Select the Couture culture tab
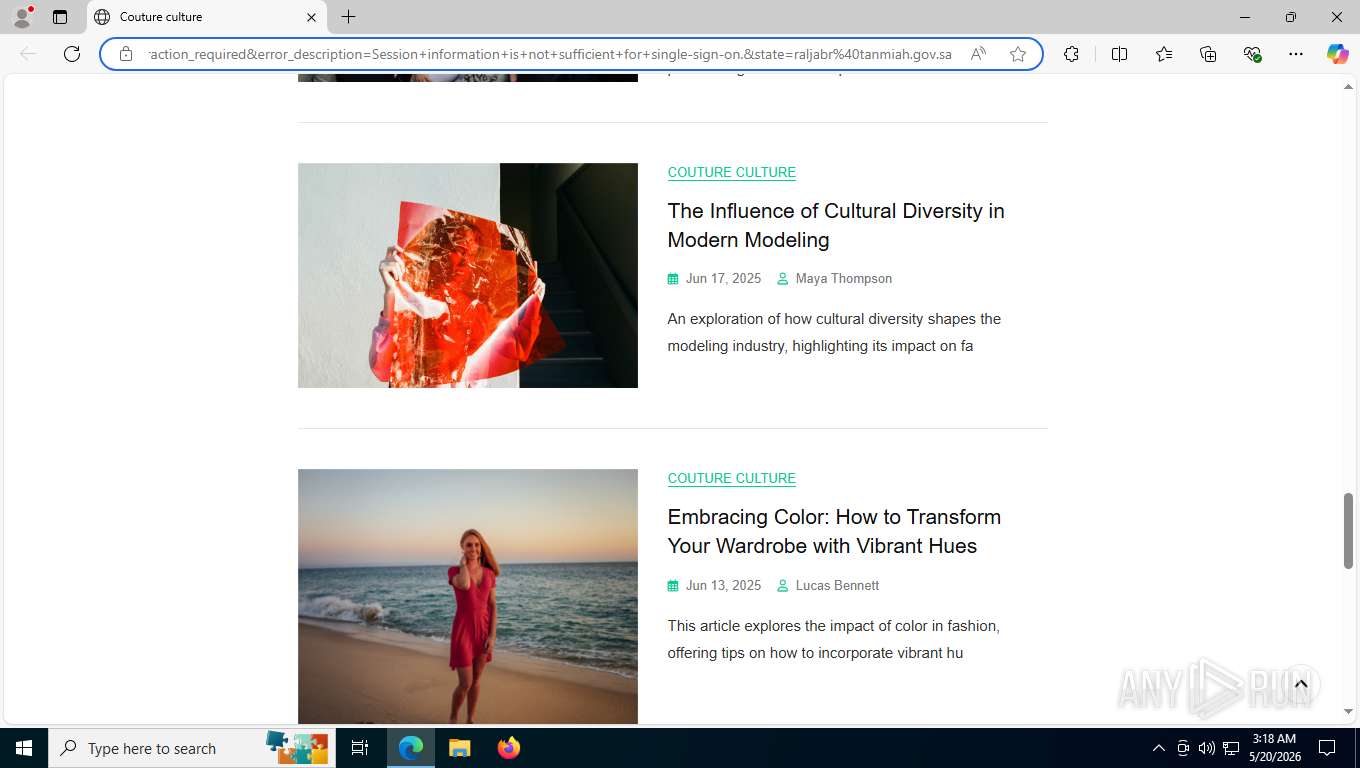 207,17
